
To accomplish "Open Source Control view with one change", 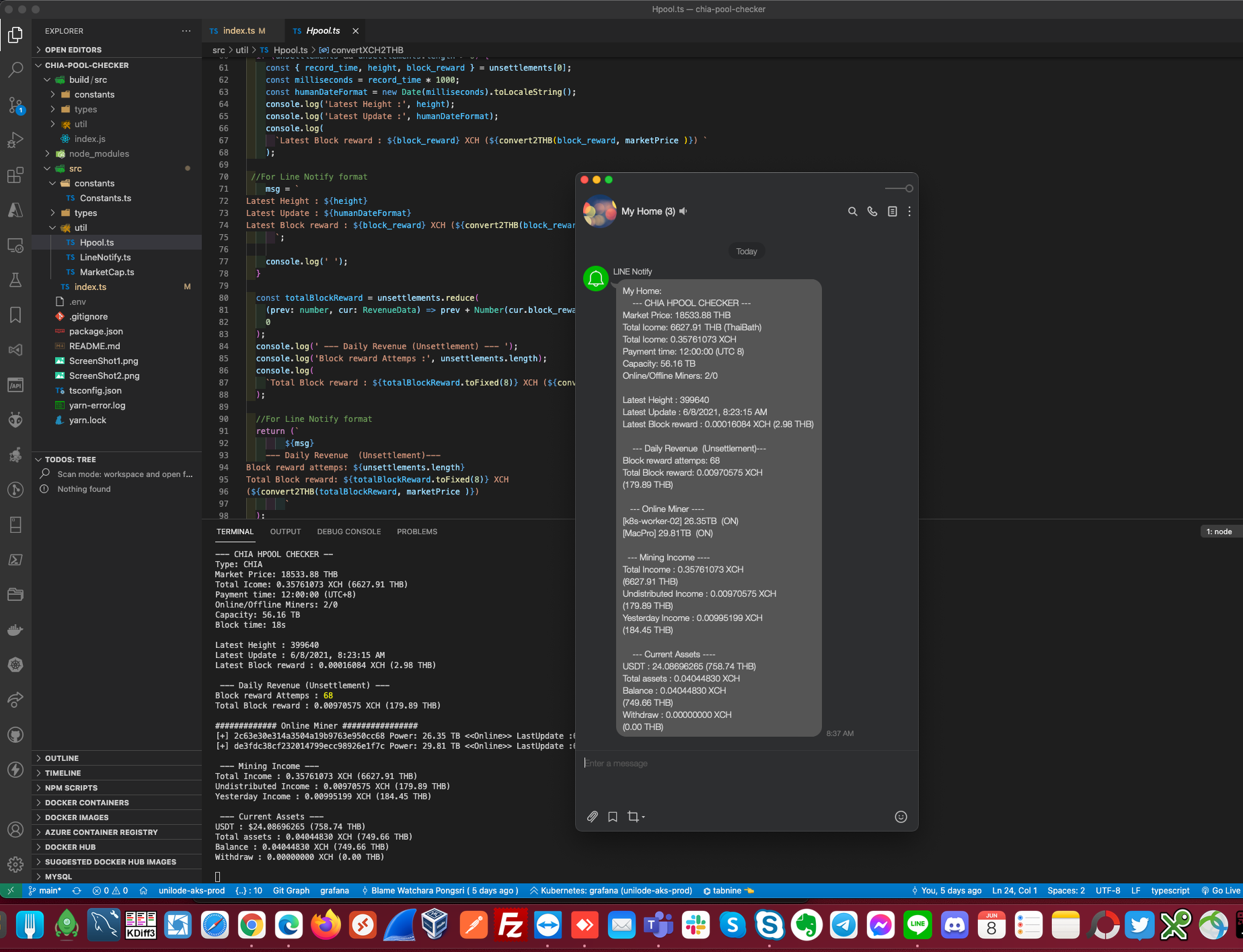I will point(15,105).
